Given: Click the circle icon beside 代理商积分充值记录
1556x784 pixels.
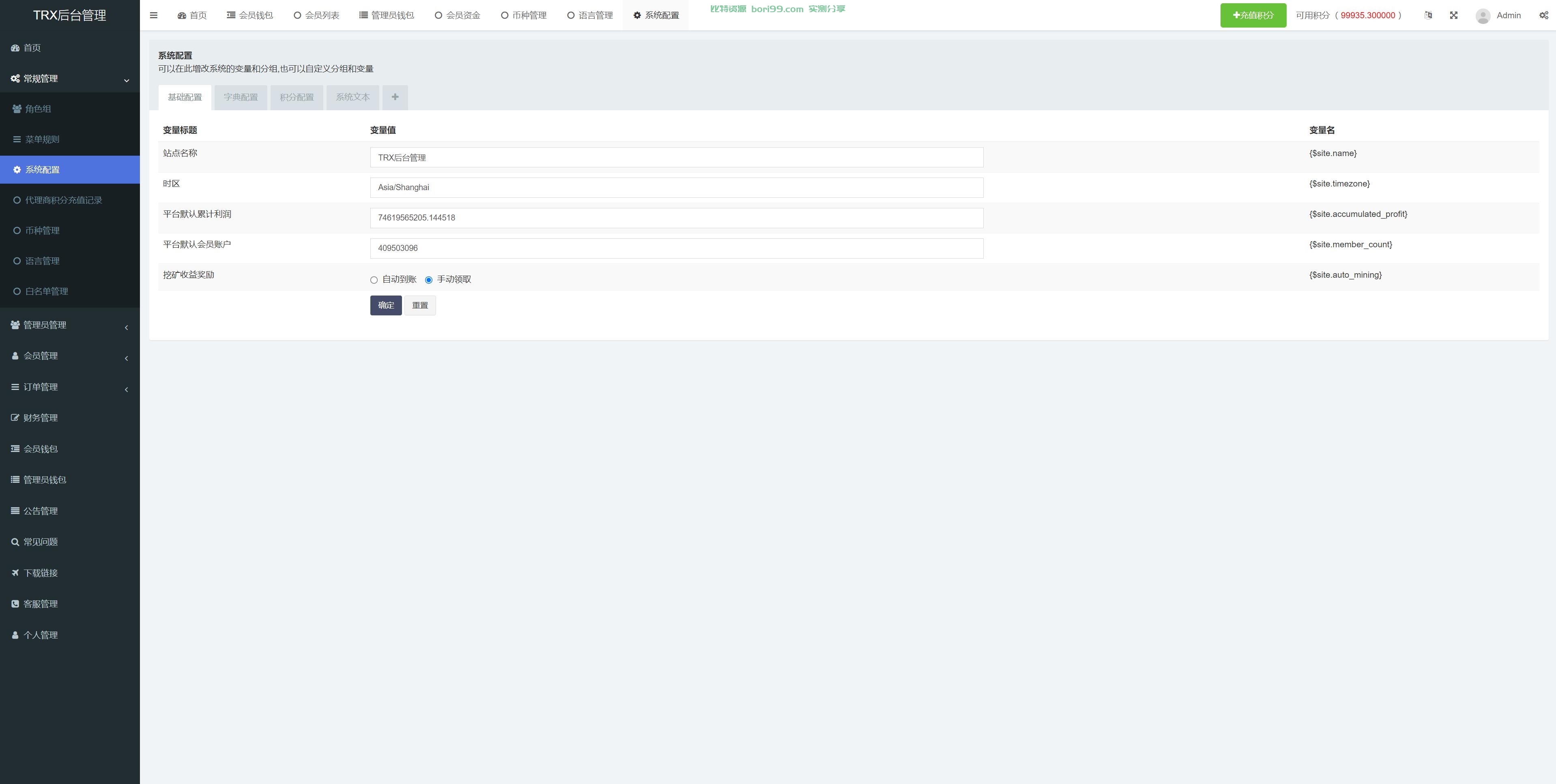Looking at the screenshot, I should (x=17, y=200).
